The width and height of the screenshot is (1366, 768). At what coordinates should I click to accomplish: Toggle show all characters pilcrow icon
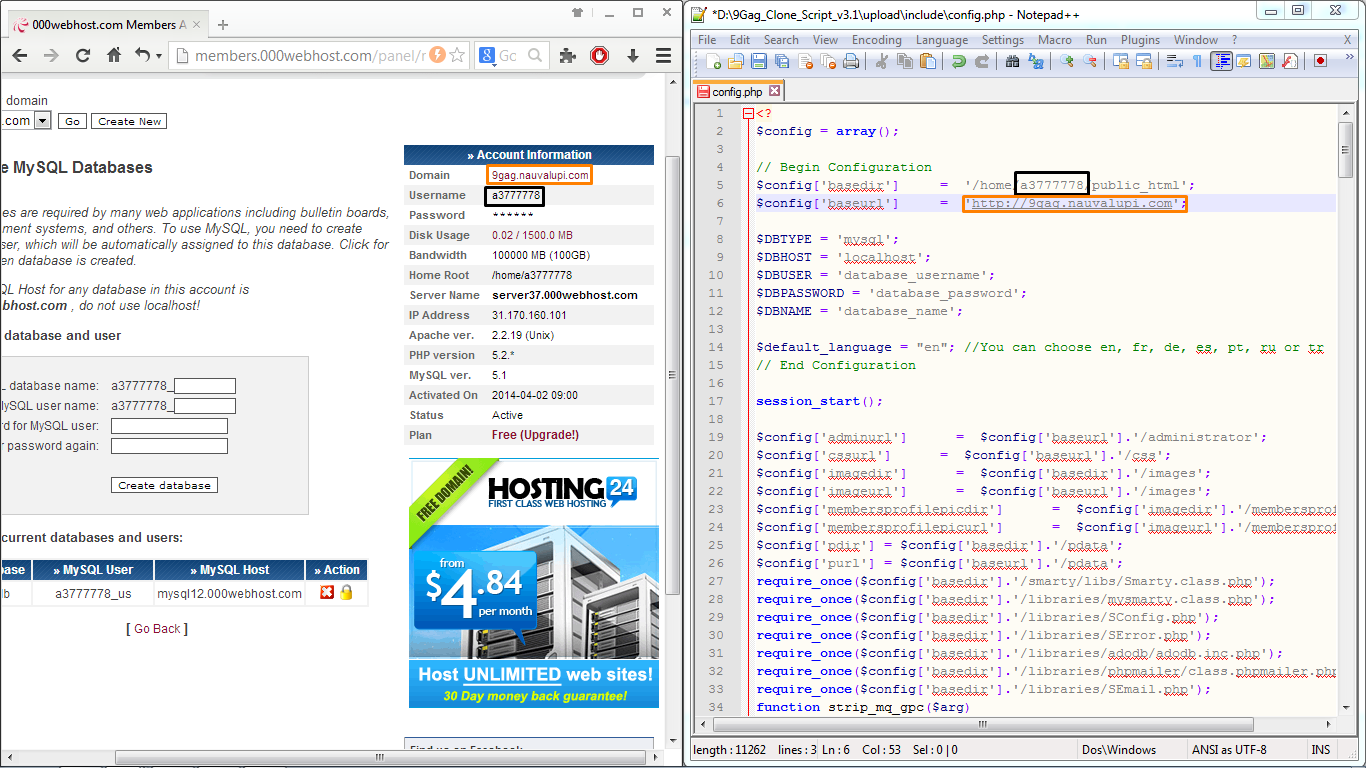(1198, 61)
